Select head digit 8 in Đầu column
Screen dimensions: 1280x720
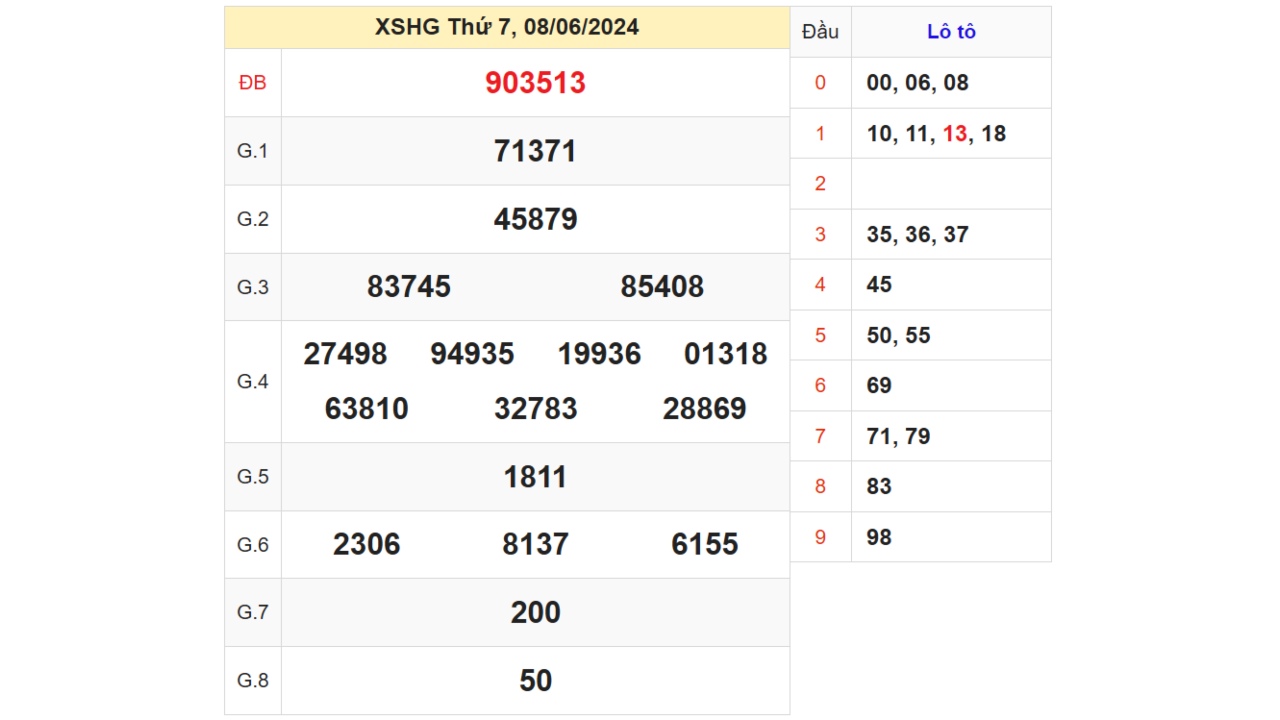tap(821, 487)
